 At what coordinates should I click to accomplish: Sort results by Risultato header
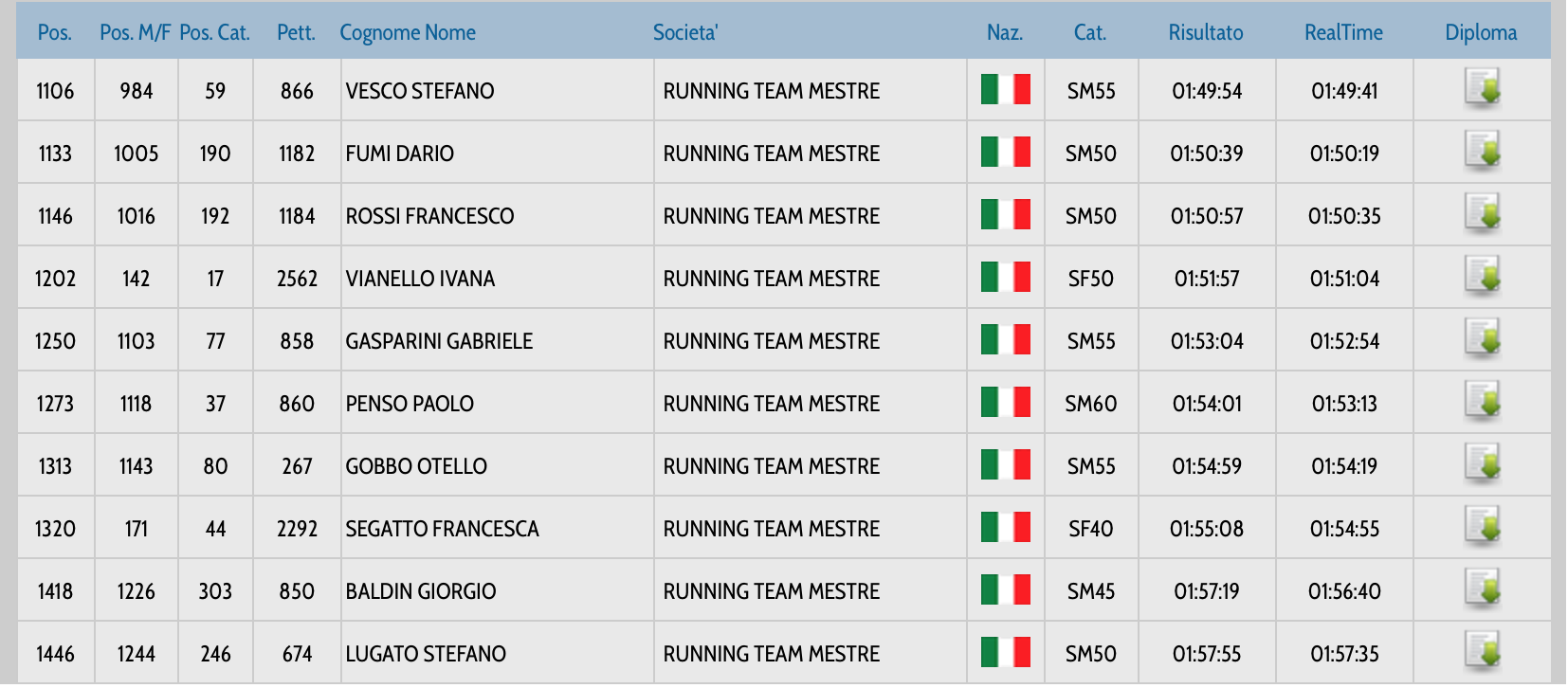coord(1205,32)
